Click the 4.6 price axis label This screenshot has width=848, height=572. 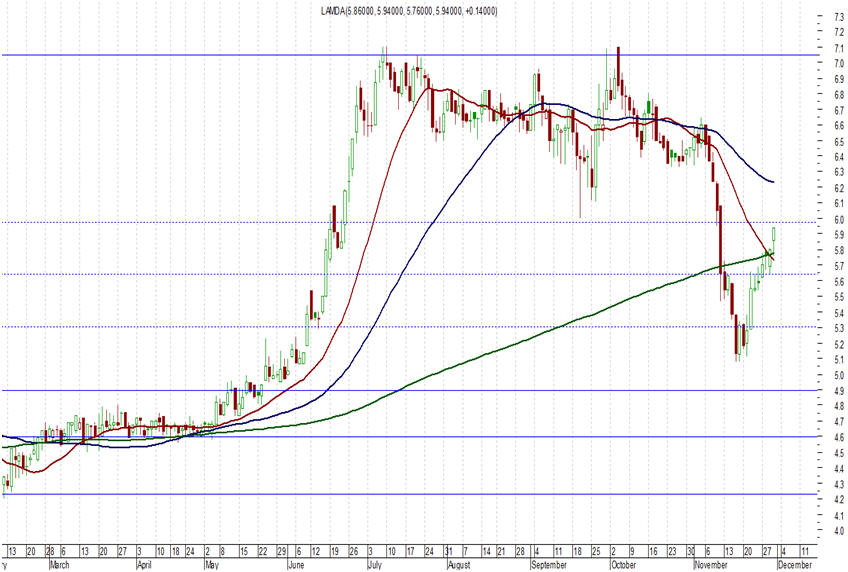(x=839, y=438)
